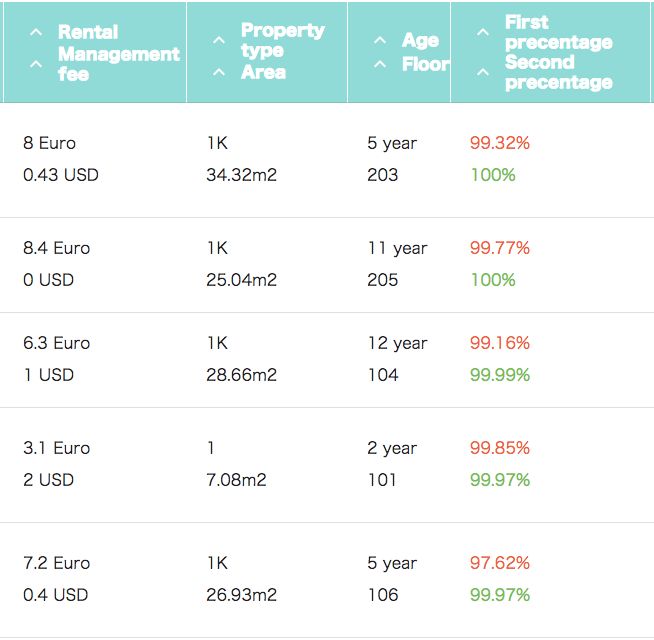Screen dimensions: 654x640
Task: Click the sort arrow beside Rental
Action: (36, 32)
